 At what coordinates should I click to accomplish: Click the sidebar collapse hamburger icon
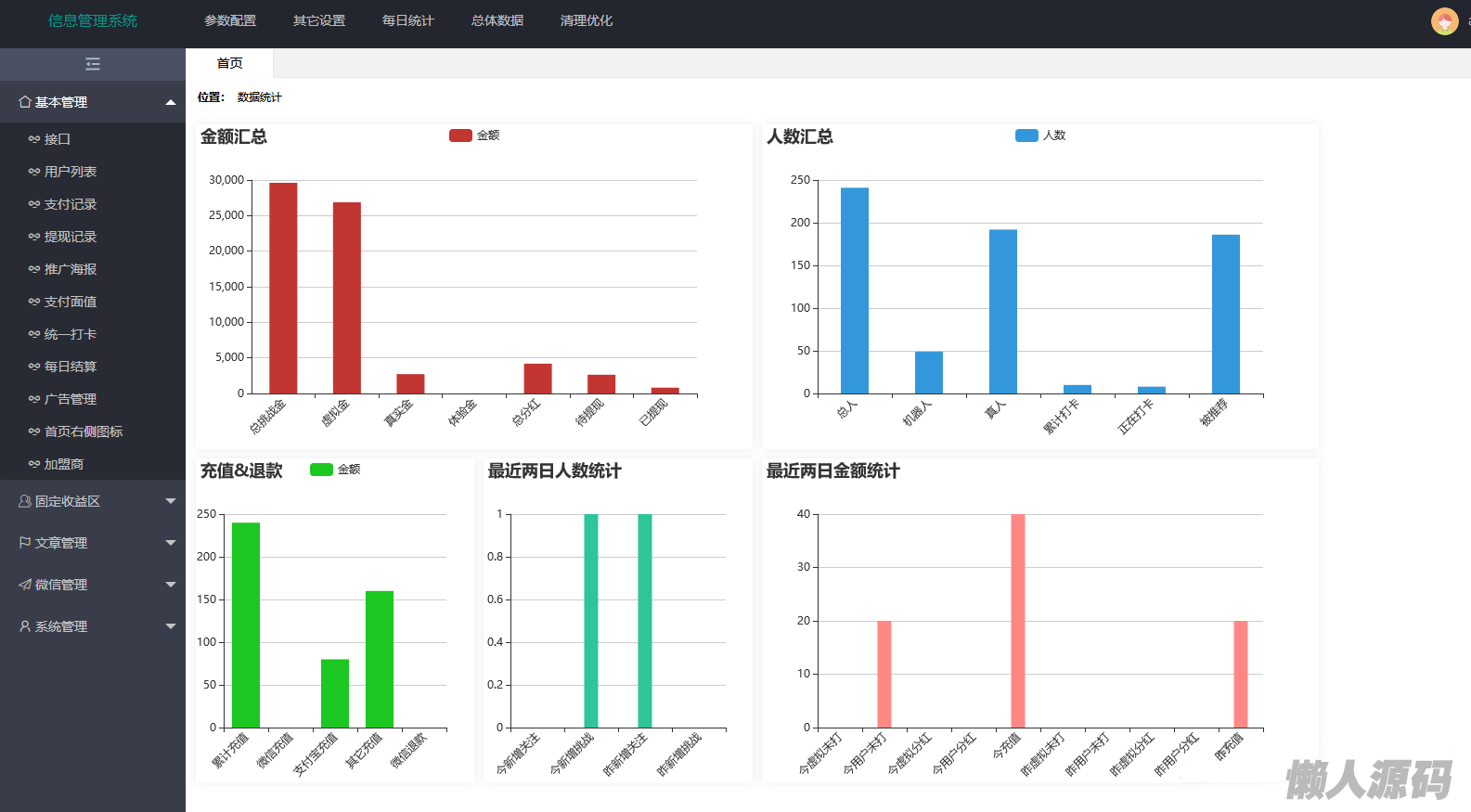93,64
